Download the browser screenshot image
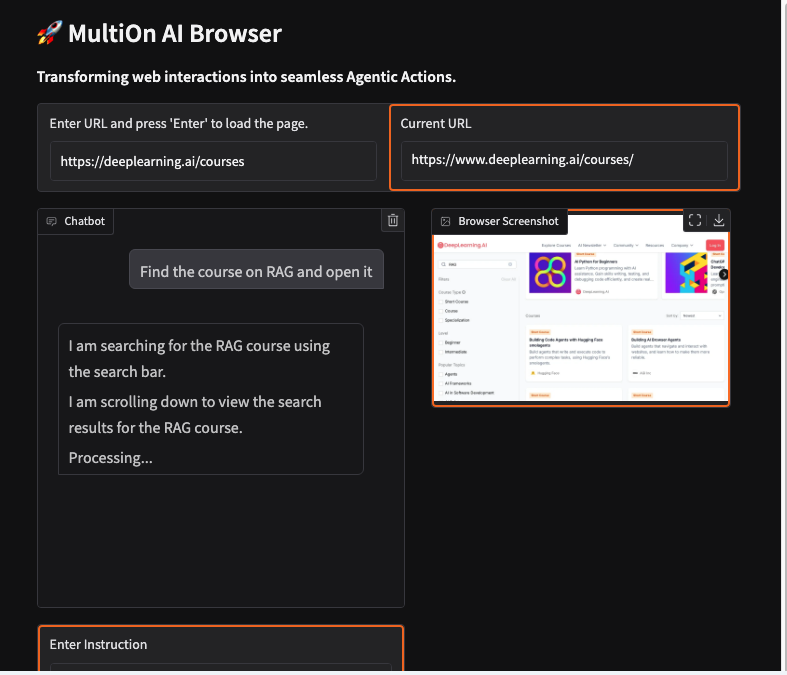Viewport: 787px width, 675px height. (x=719, y=220)
